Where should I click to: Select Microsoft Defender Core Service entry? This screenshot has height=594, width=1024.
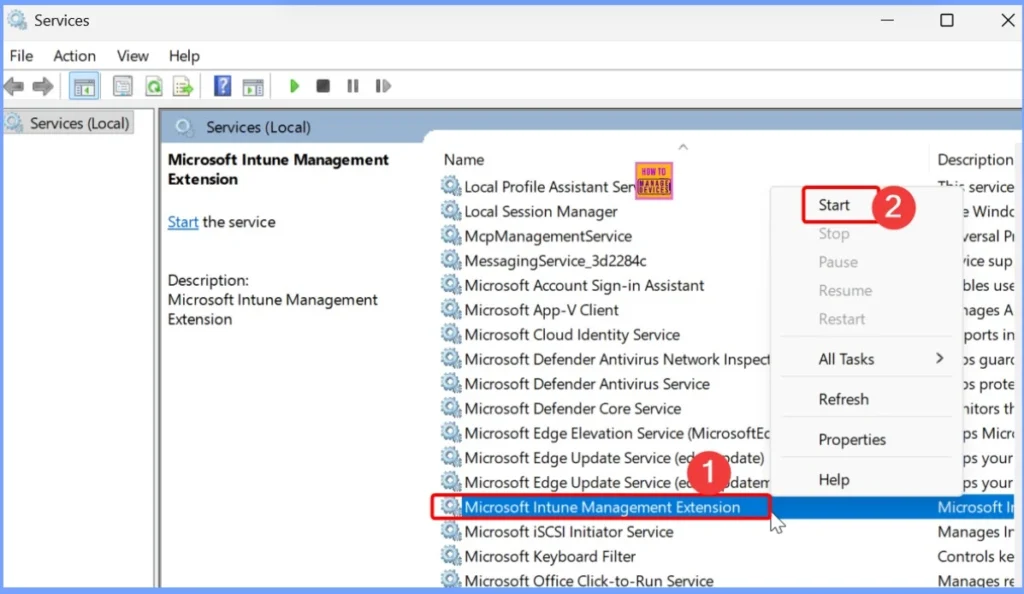(572, 409)
